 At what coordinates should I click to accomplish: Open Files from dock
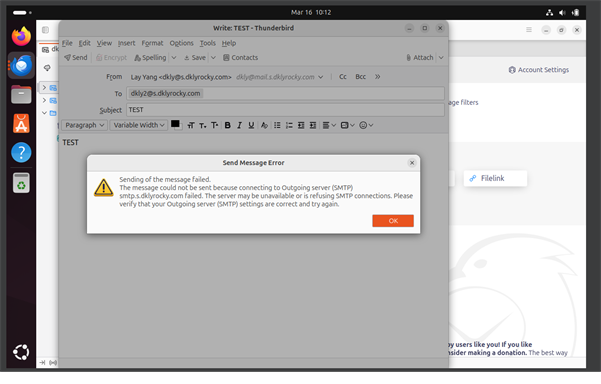(21, 94)
